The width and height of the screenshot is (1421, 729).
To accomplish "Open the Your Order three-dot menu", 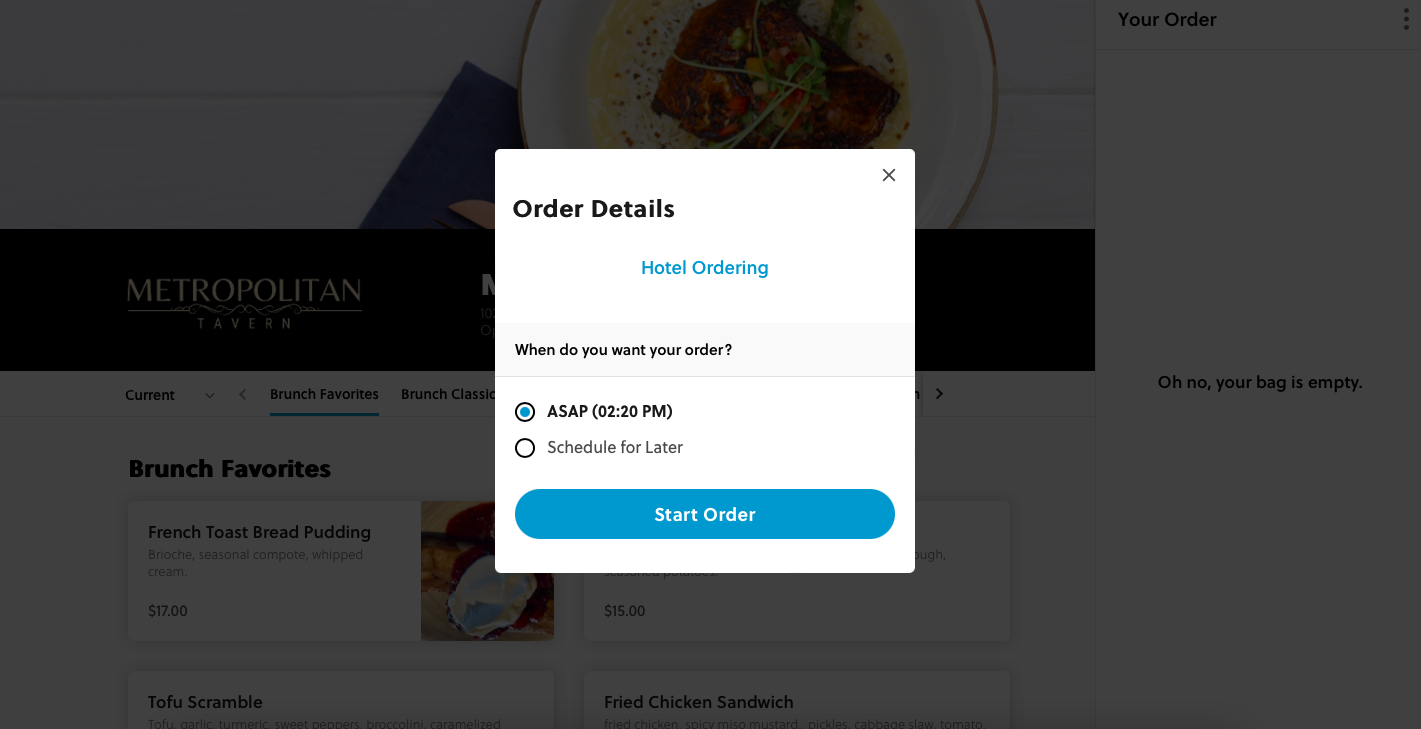I will tap(1406, 20).
